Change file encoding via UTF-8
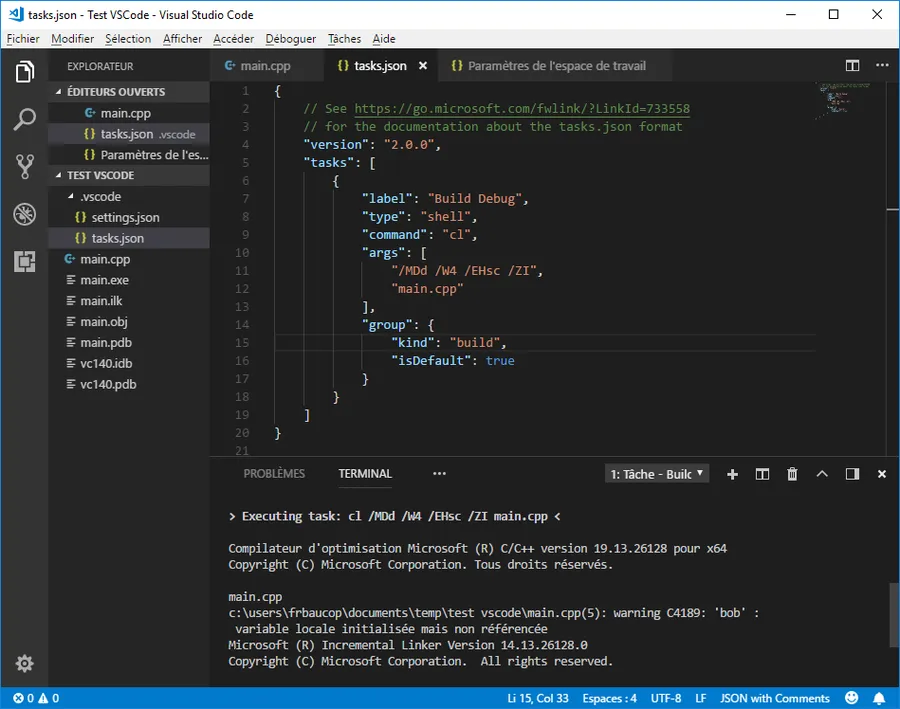900x709 pixels. 666,698
